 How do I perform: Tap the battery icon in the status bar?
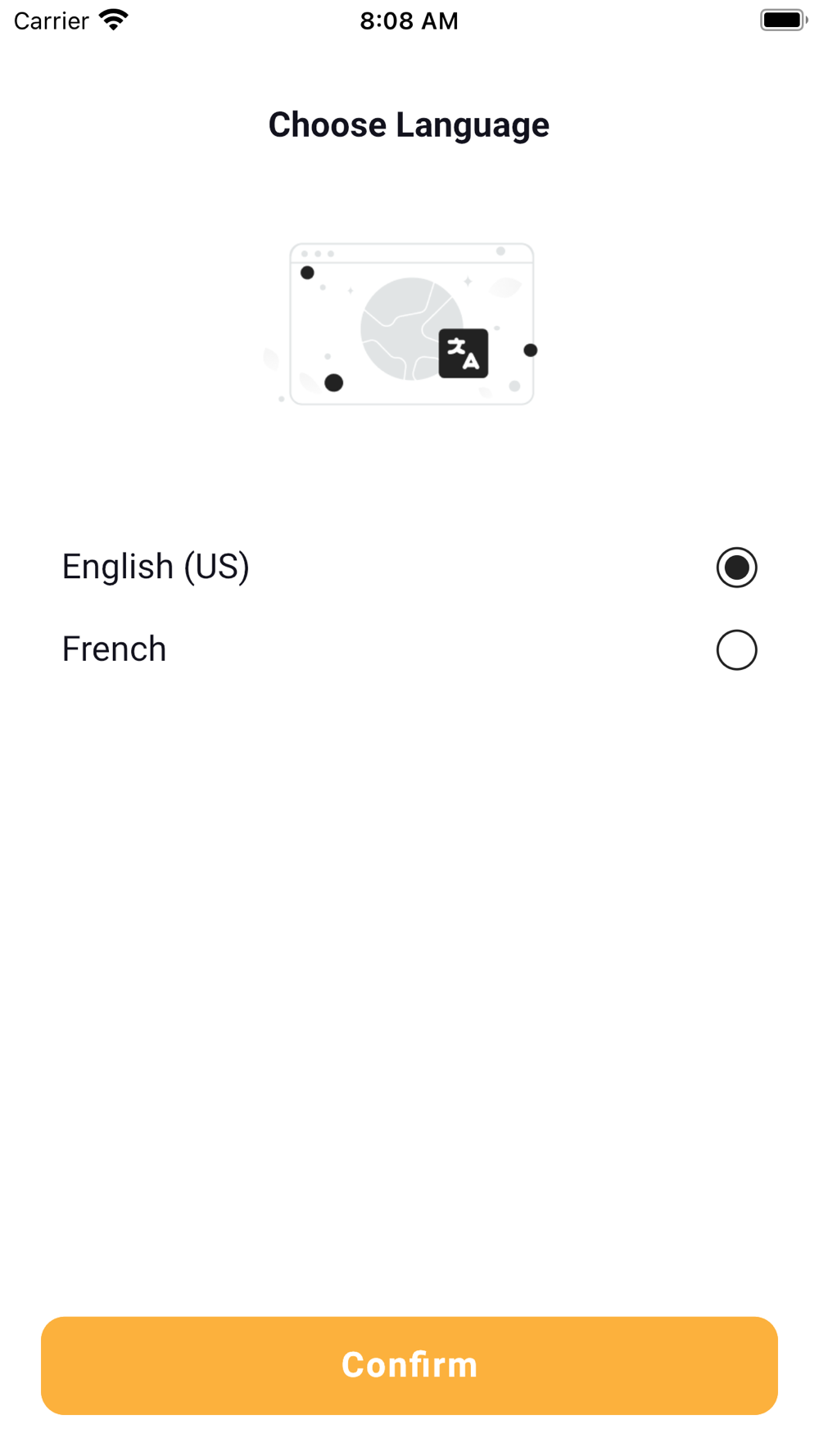click(784, 20)
